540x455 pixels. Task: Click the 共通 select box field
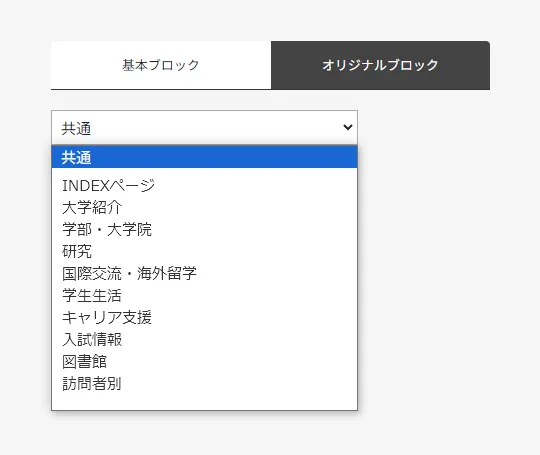click(204, 127)
